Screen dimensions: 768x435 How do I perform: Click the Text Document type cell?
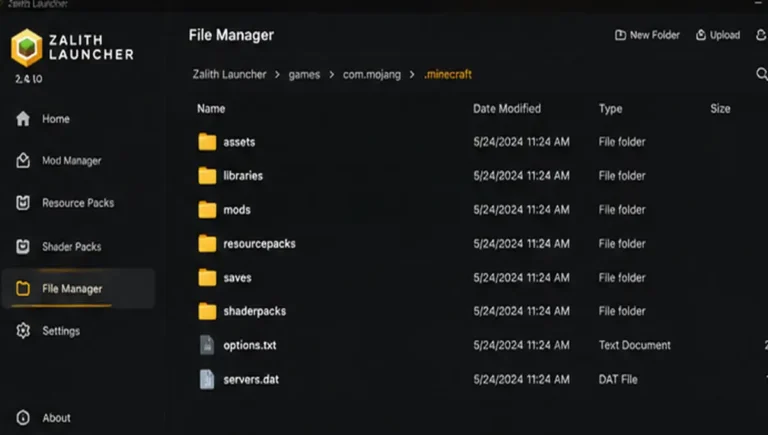635,345
